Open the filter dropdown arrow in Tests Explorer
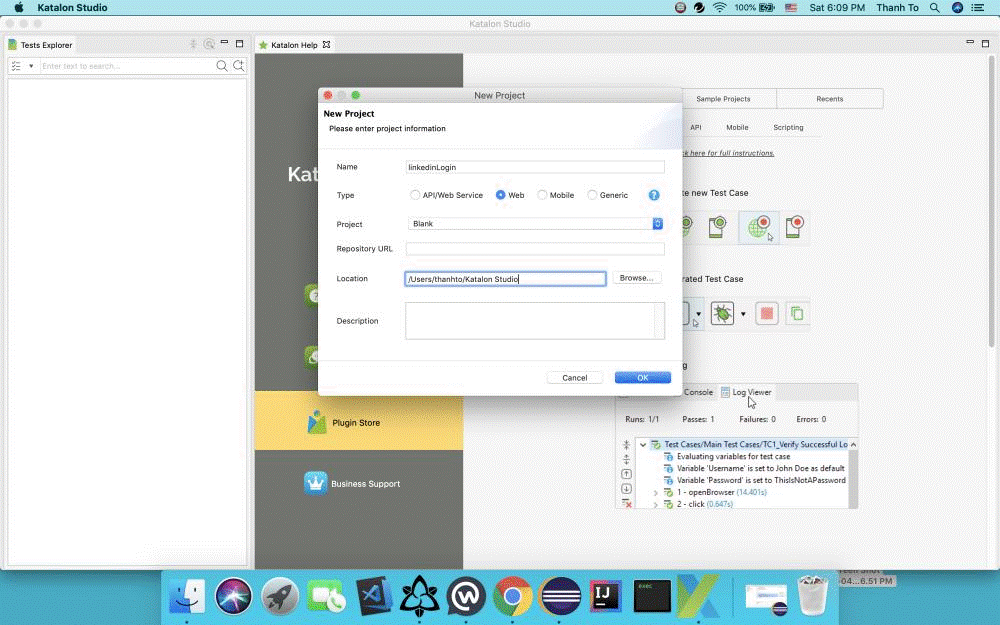 [x=31, y=66]
